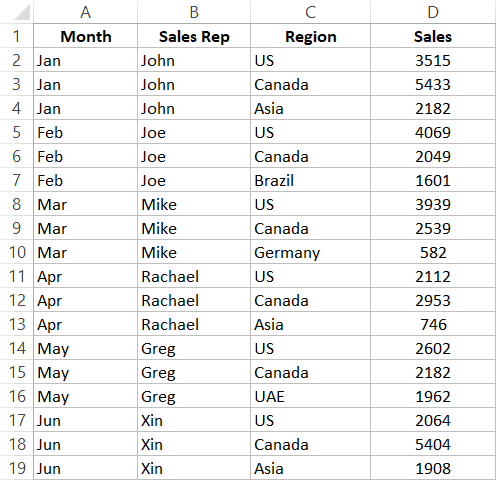Select column C header
This screenshot has height=480, width=496.
[310, 12]
